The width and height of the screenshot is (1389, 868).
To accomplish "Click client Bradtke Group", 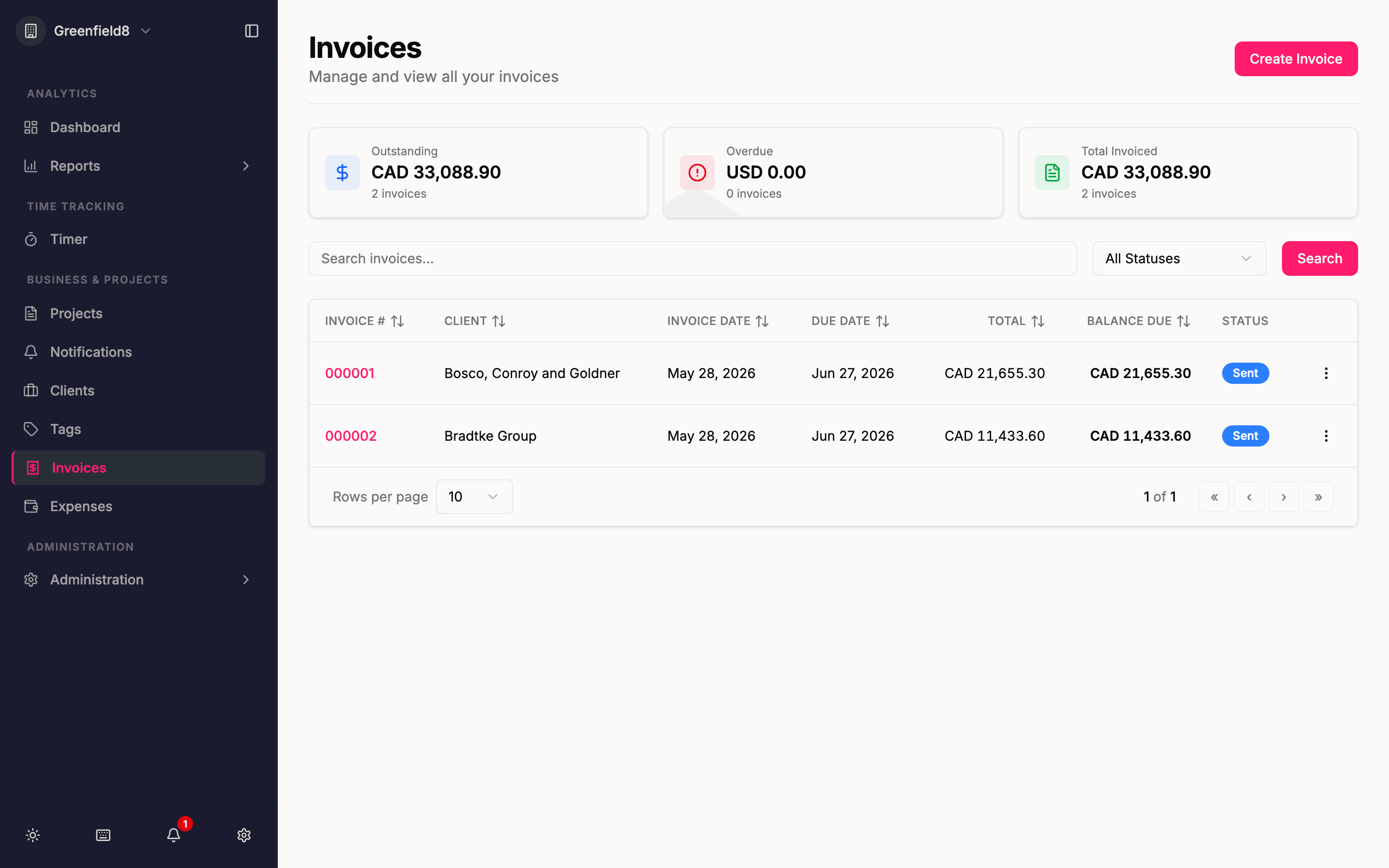I will (490, 436).
